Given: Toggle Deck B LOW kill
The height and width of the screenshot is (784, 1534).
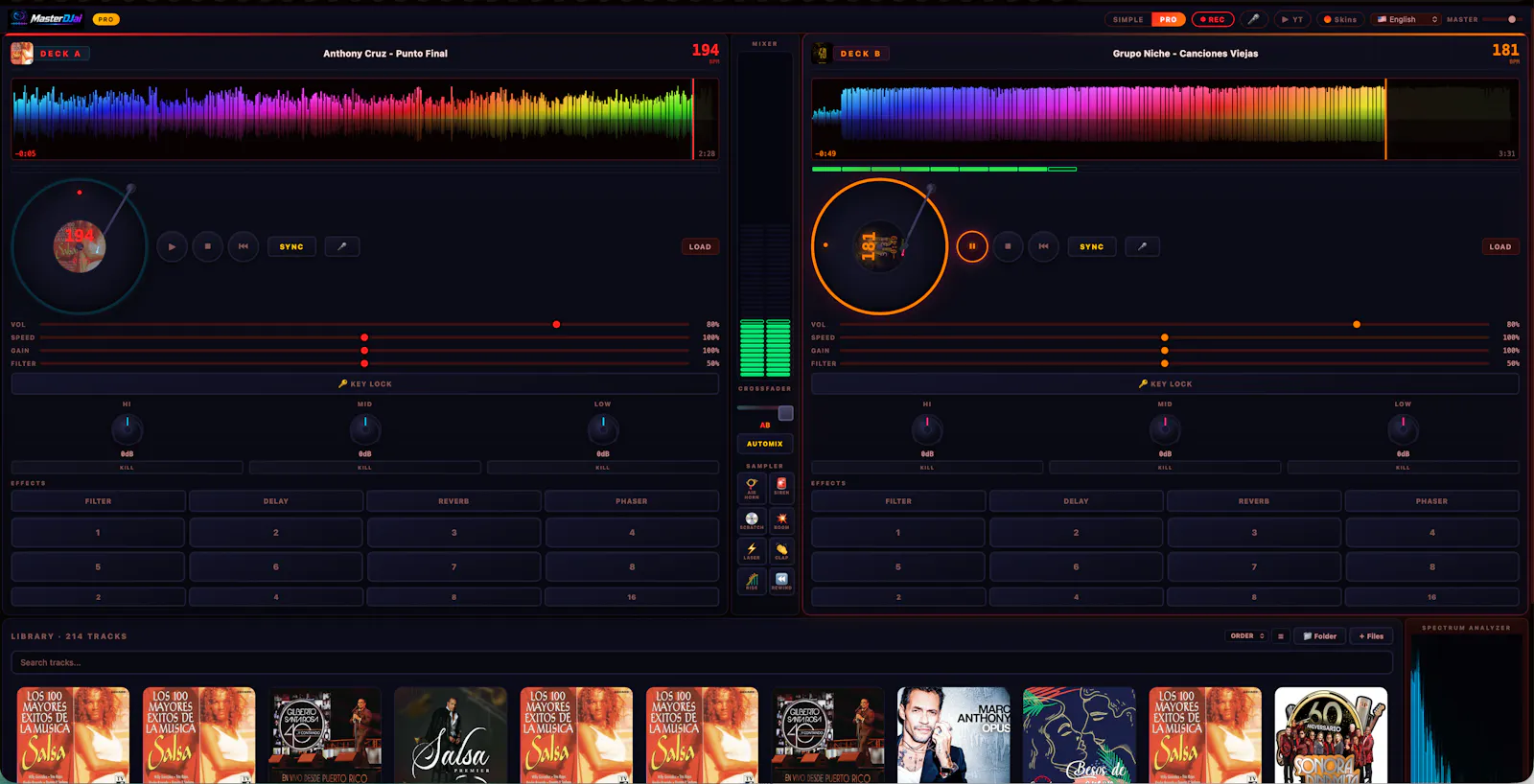Looking at the screenshot, I should pyautogui.click(x=1403, y=468).
